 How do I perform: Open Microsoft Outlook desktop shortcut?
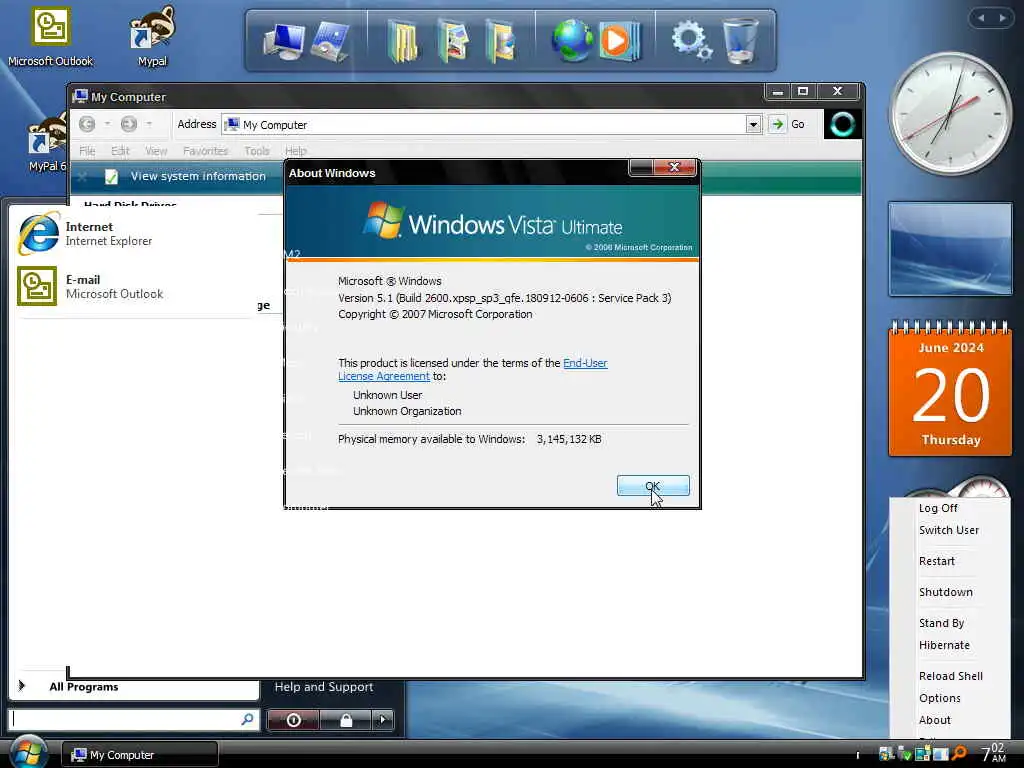pos(50,36)
